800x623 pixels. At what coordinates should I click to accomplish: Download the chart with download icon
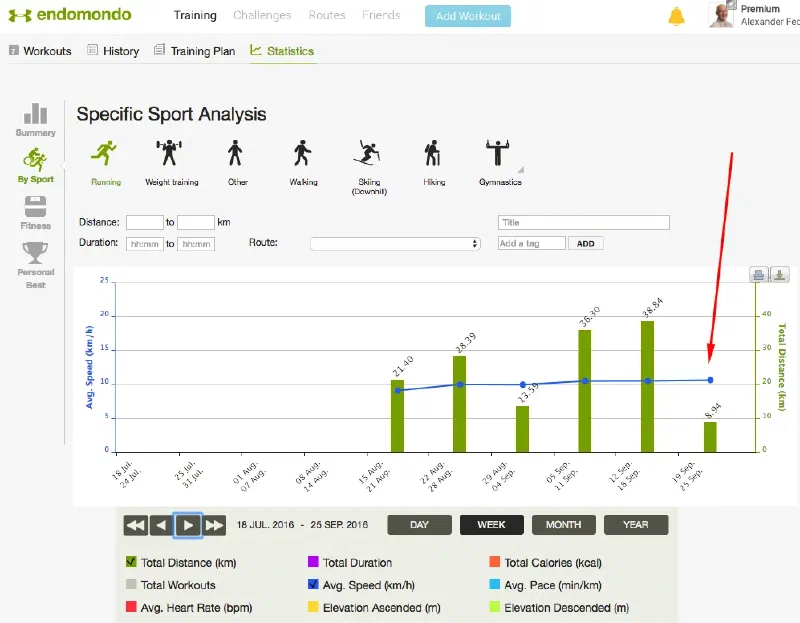pyautogui.click(x=780, y=275)
